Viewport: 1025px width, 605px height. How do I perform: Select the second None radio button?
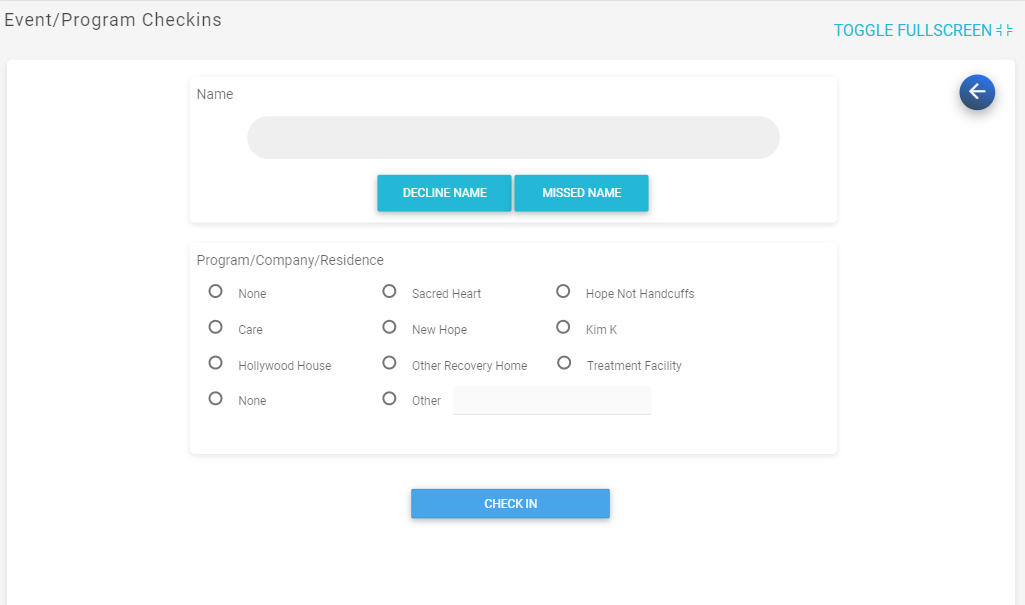point(215,398)
